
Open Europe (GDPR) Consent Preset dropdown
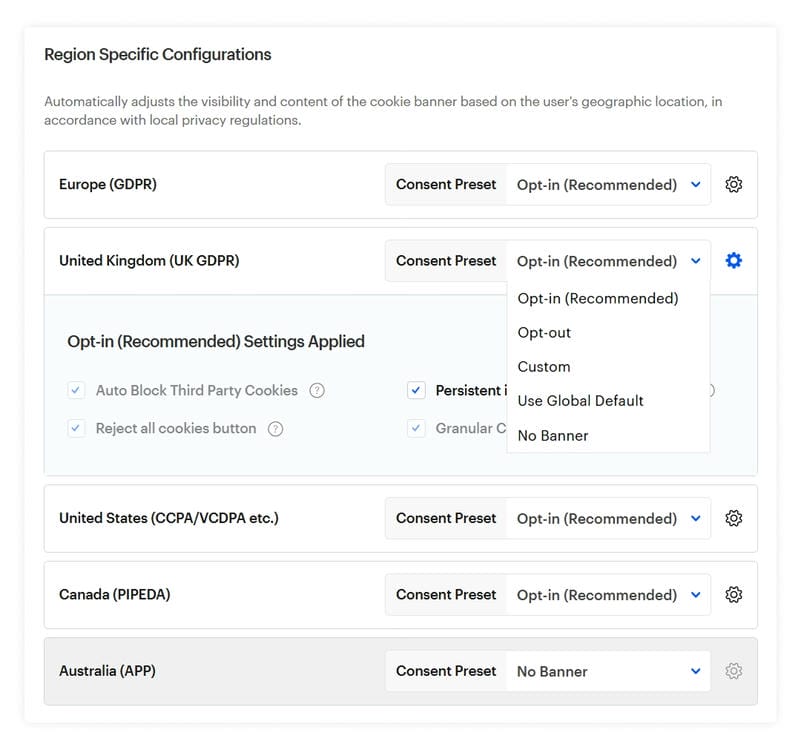coord(608,184)
